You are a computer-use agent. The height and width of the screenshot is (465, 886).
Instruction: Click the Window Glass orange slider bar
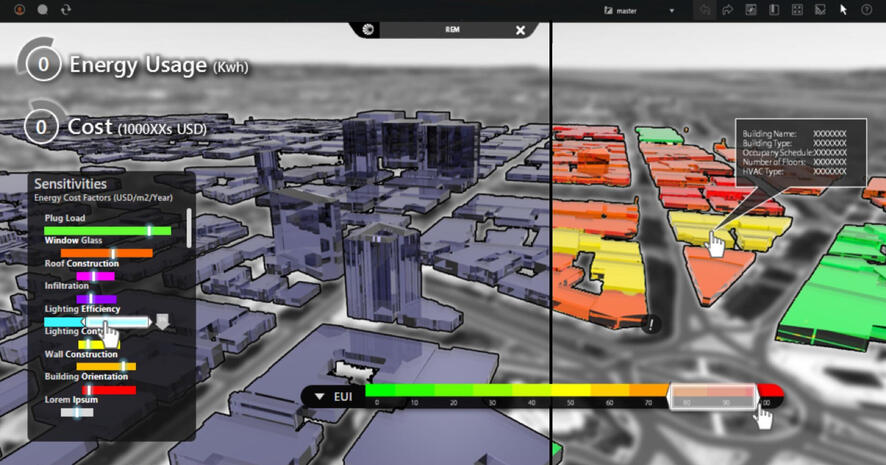point(105,254)
